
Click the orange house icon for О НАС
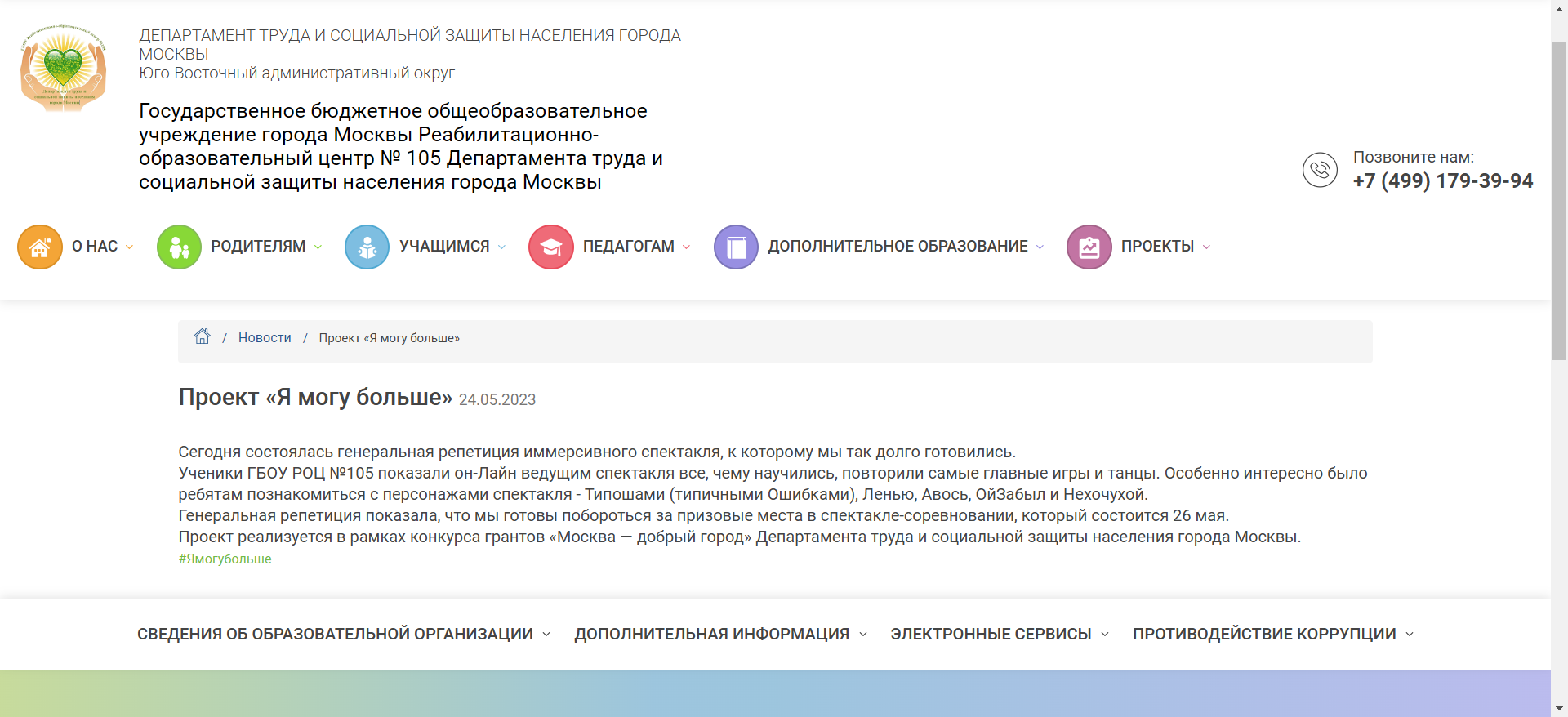coord(40,247)
